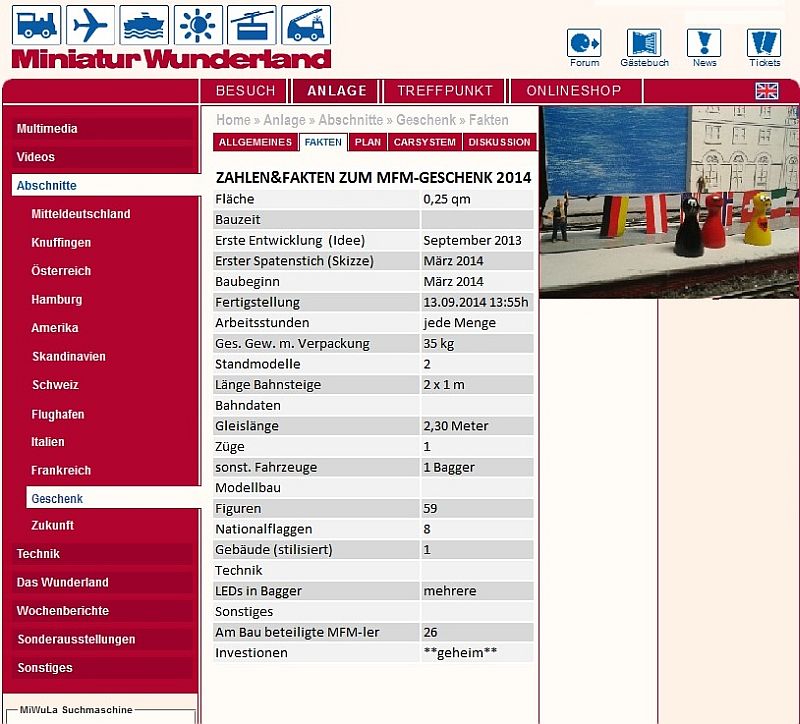Click the Forum icon
This screenshot has width=800, height=724.
pos(584,43)
